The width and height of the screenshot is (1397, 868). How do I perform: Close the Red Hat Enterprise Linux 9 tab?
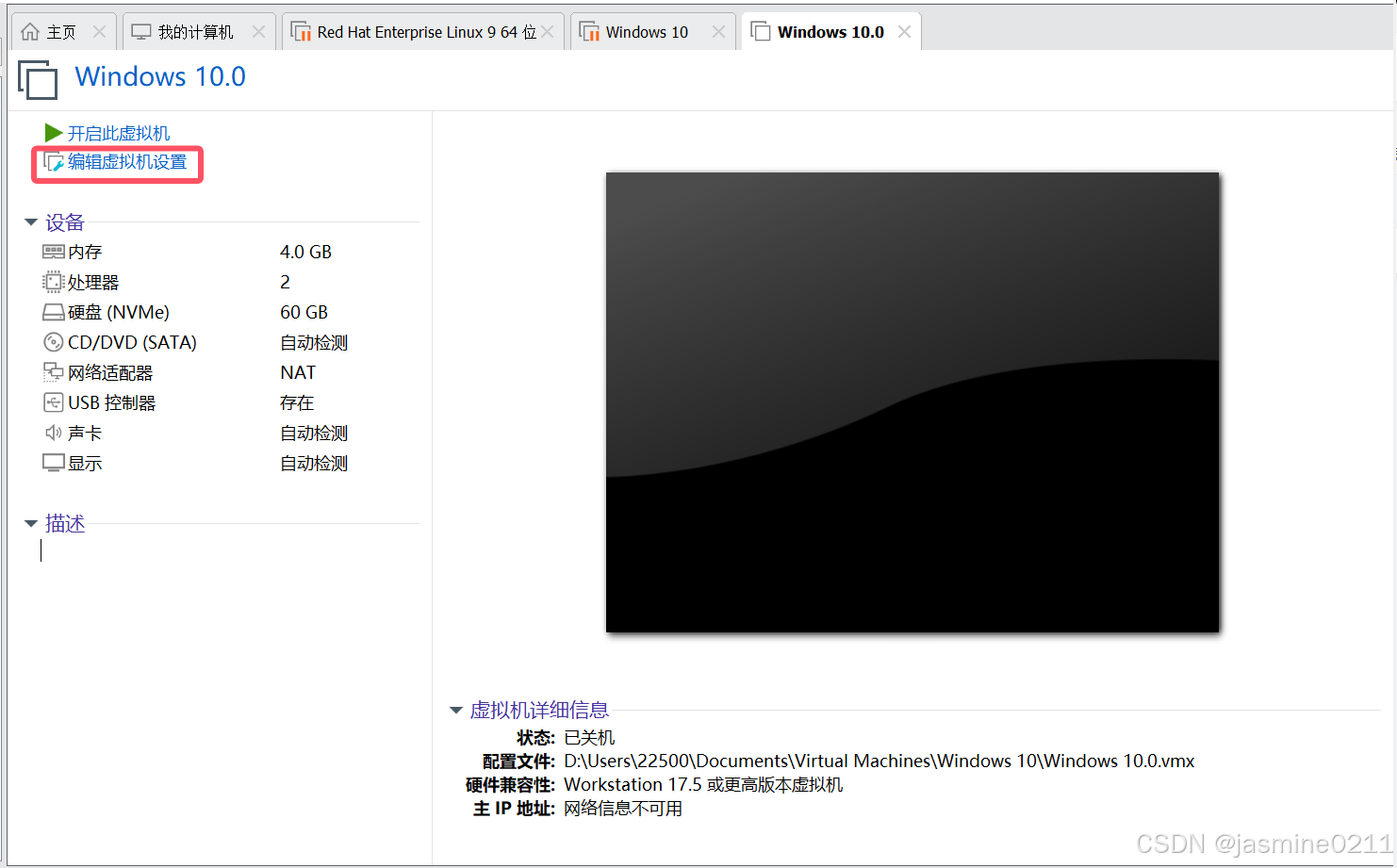pos(548,32)
